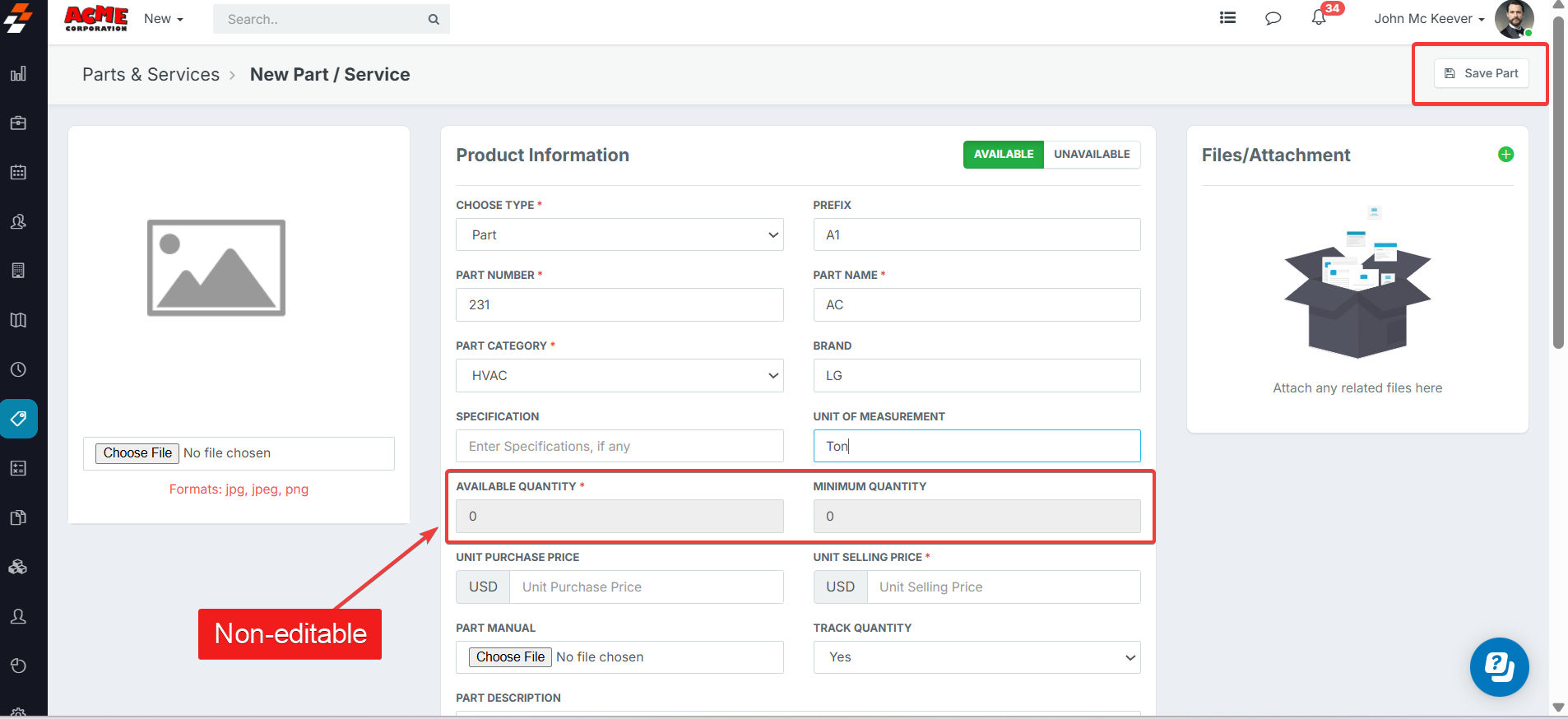Go to Parts & Services breadcrumb
Viewport: 1568px width, 719px height.
[x=151, y=75]
